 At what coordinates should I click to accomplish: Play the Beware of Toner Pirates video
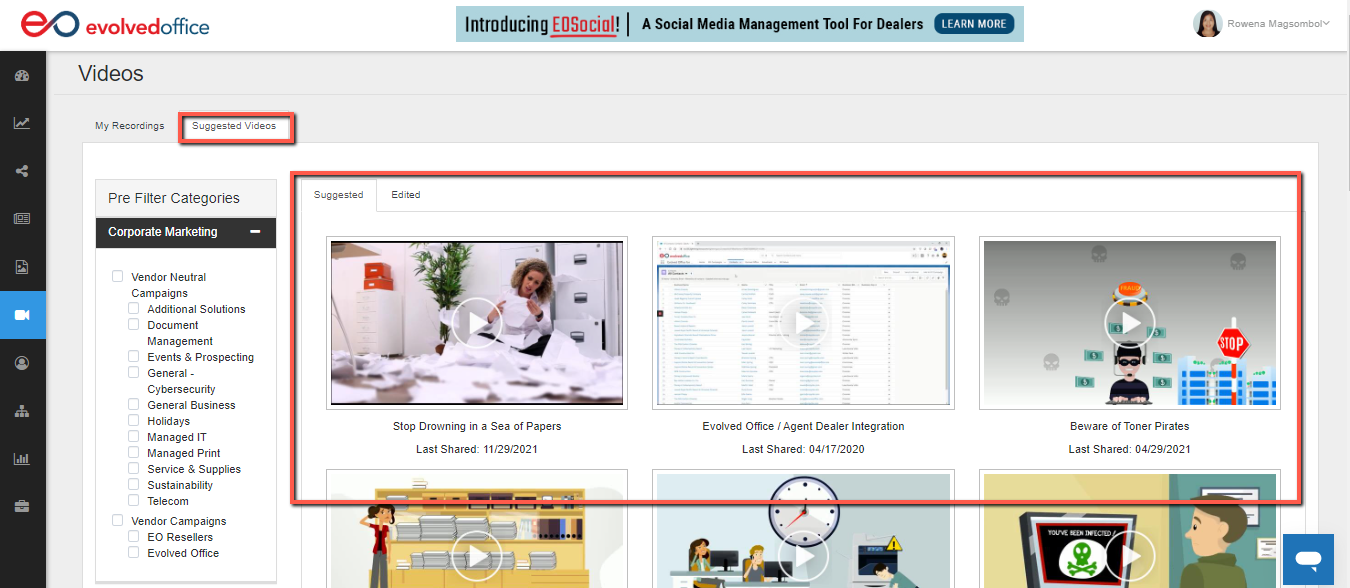tap(1130, 323)
